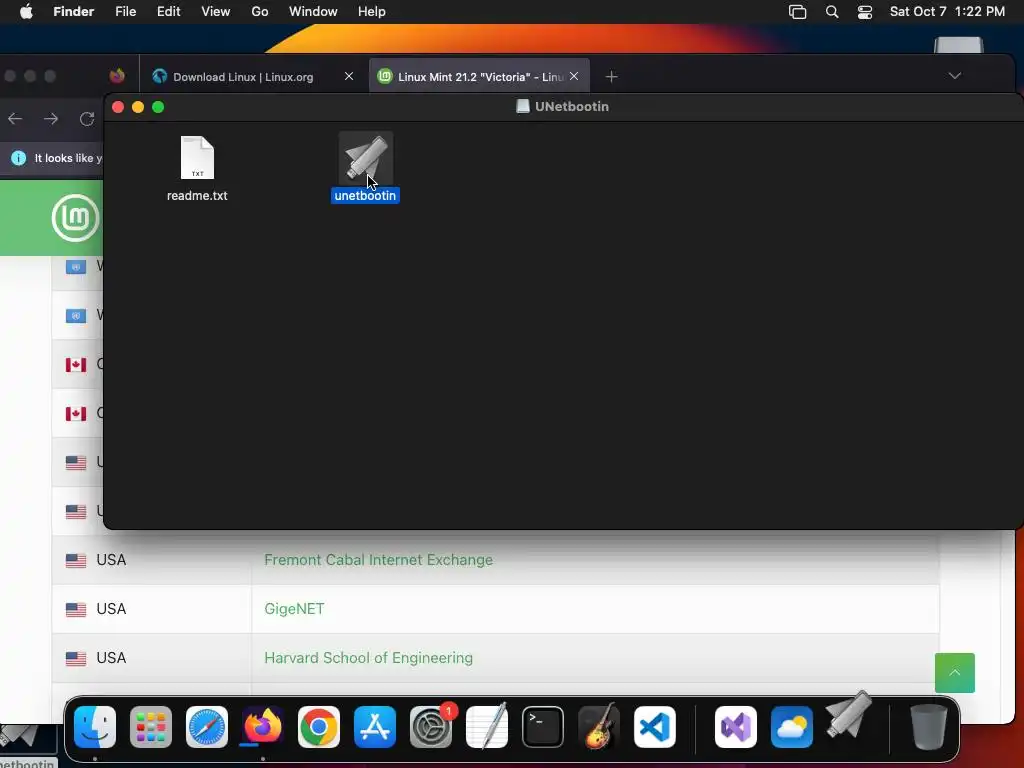Click the UNetbootin icon in the dock
The width and height of the screenshot is (1024, 768).
848,715
